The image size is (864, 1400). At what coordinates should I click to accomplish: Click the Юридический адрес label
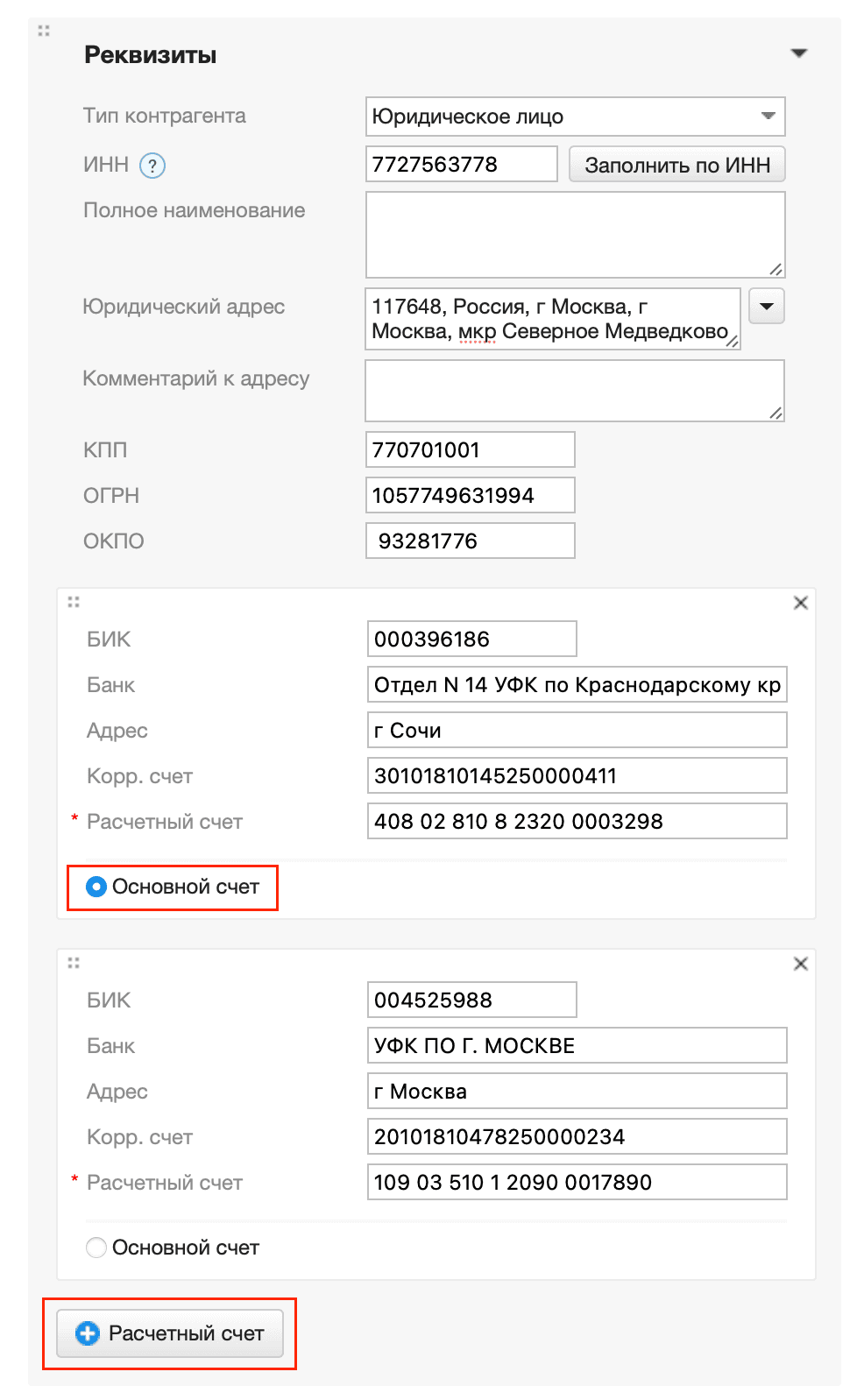point(184,307)
